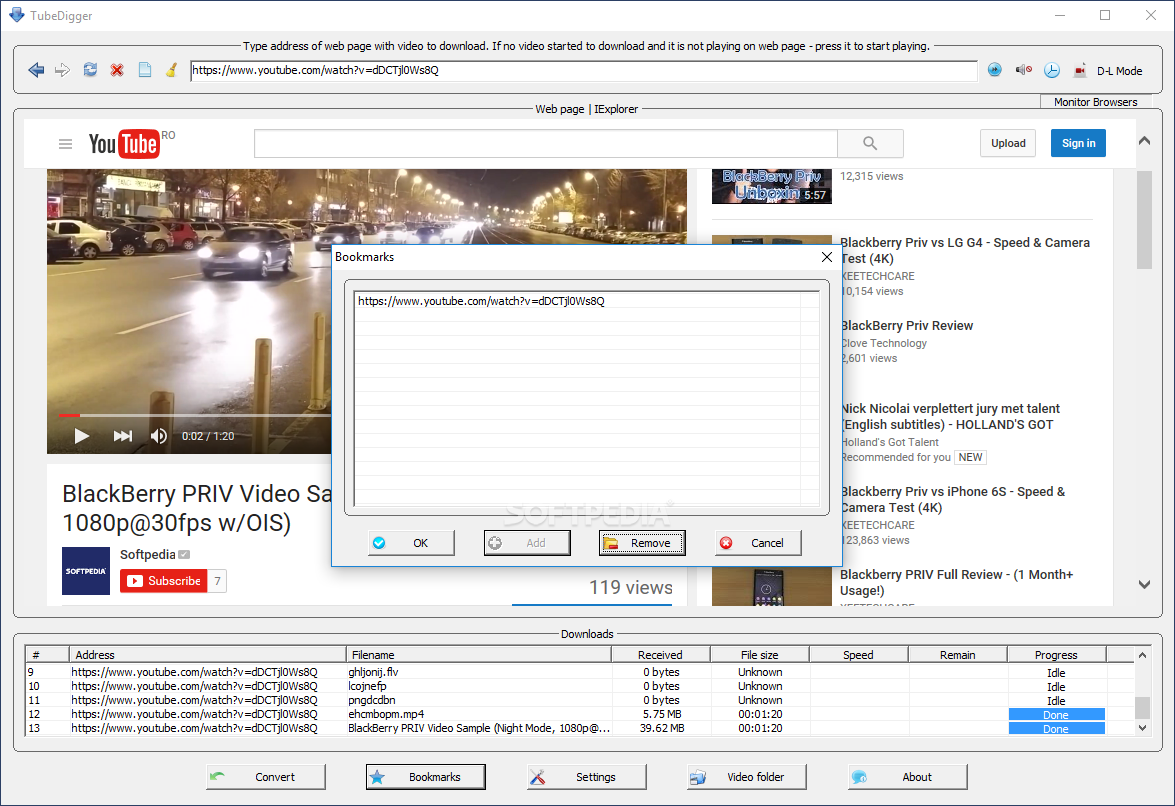Sort downloads by Received column header
The width and height of the screenshot is (1175, 806).
coord(661,655)
